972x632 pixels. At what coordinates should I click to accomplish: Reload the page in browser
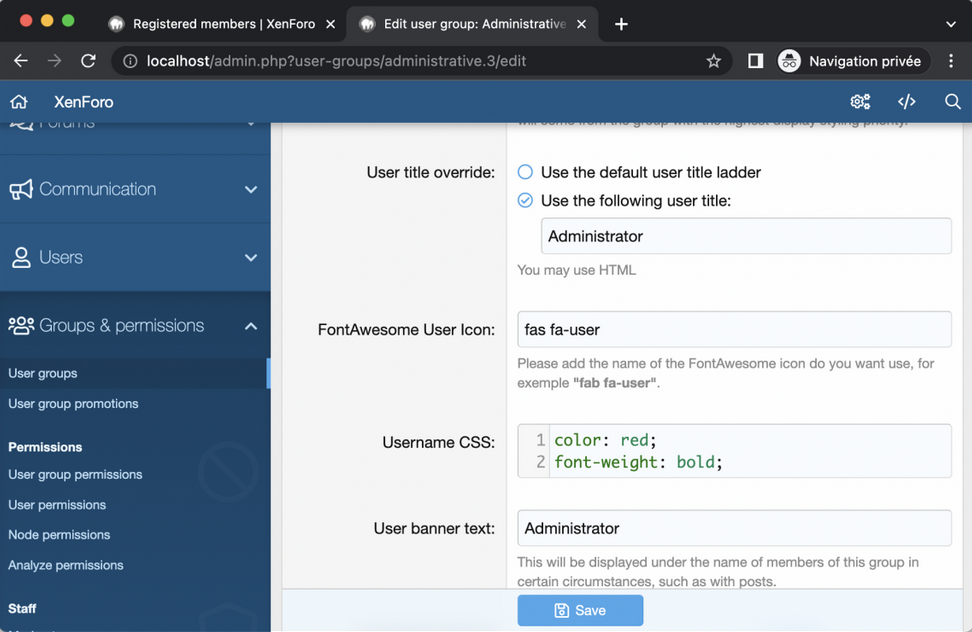point(88,61)
